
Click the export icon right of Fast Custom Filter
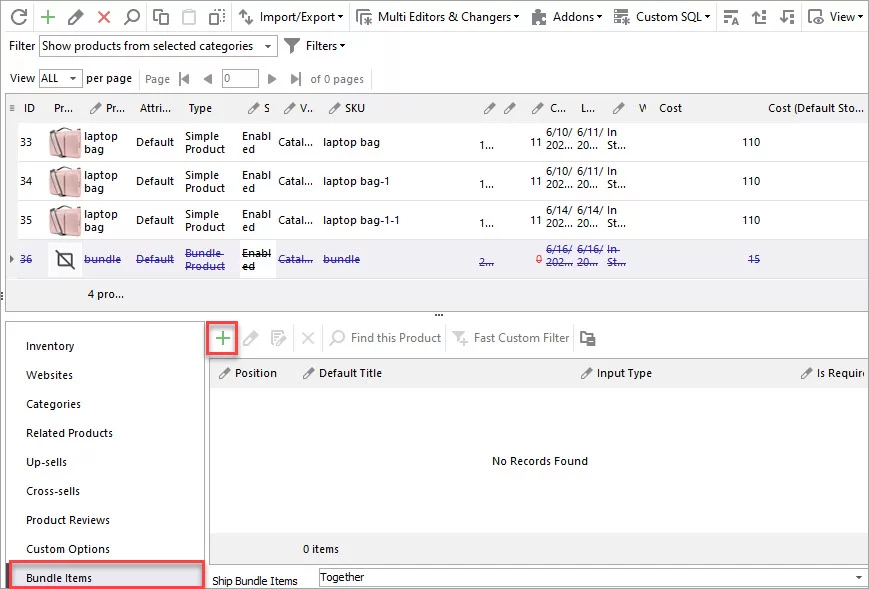[587, 338]
